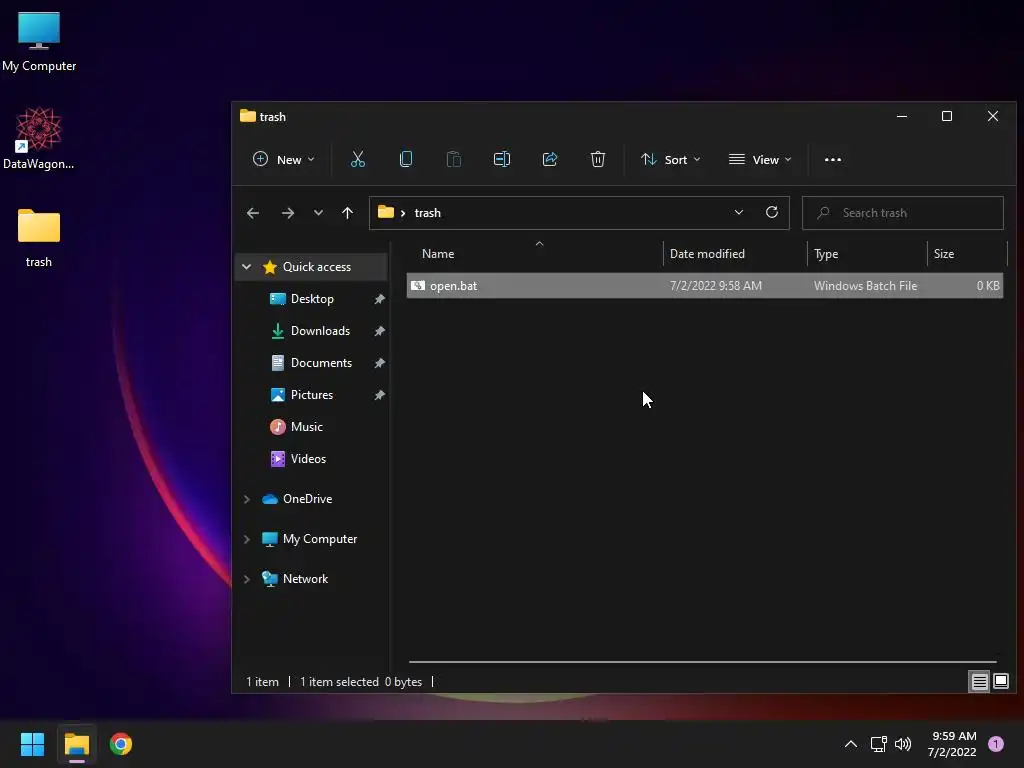Image resolution: width=1024 pixels, height=768 pixels.
Task: Select trash folder on desktop
Action: [x=39, y=238]
